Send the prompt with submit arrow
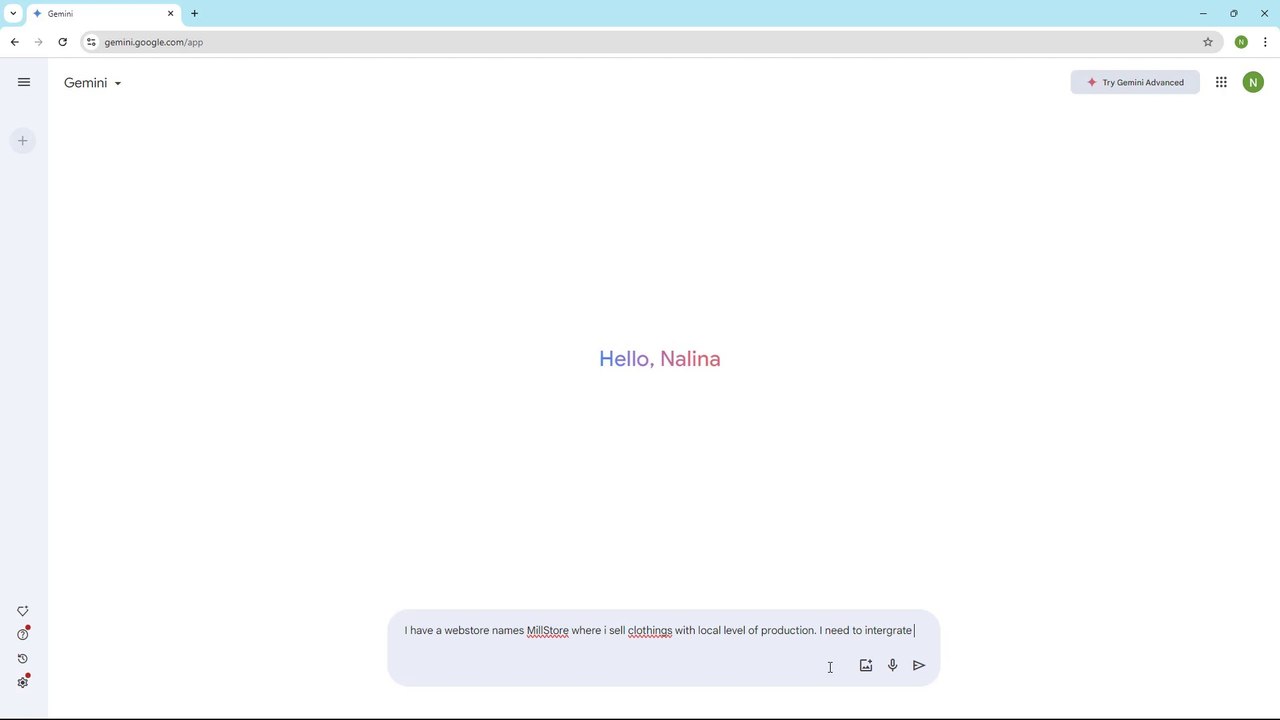Screen dimensions: 1280x720 point(919,665)
